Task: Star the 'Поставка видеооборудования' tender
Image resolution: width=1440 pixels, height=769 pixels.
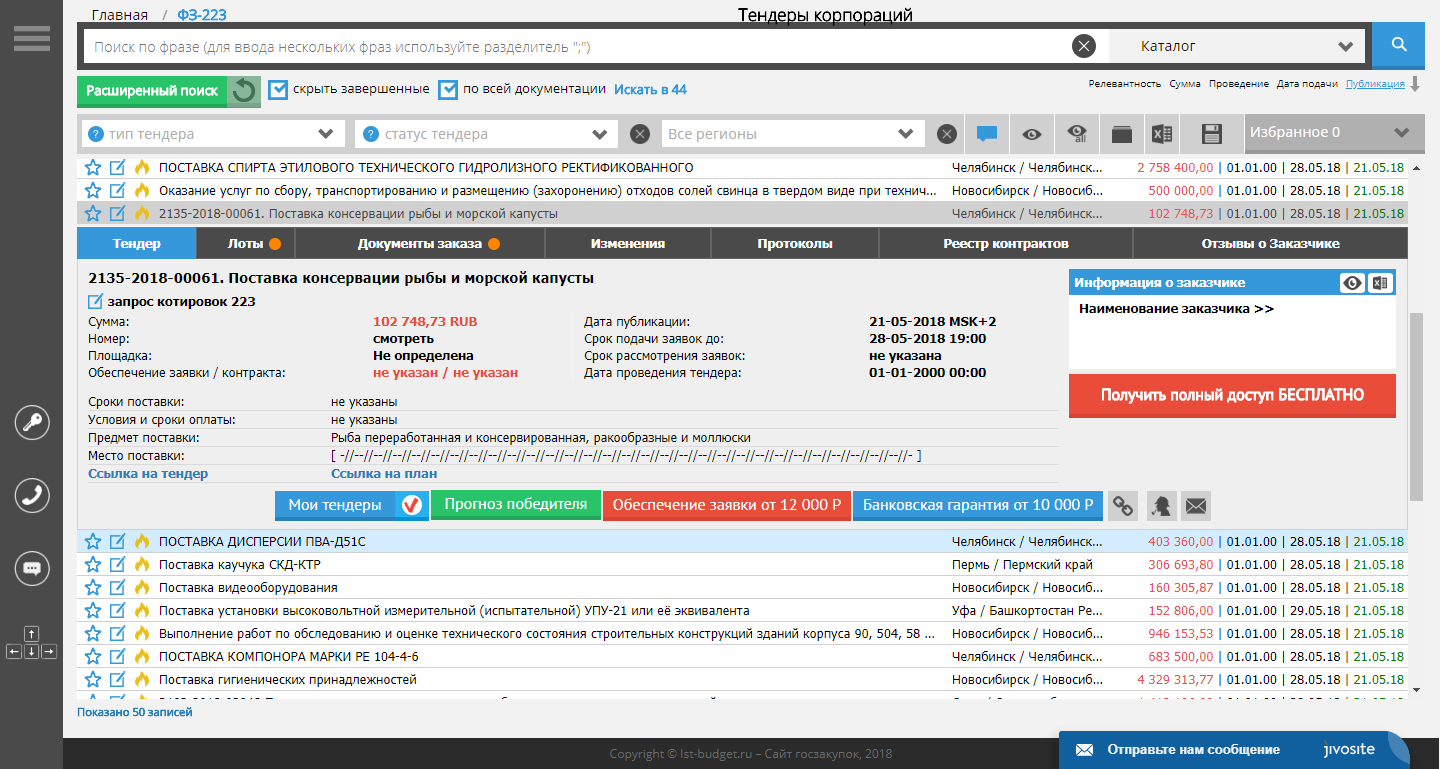Action: 93,587
